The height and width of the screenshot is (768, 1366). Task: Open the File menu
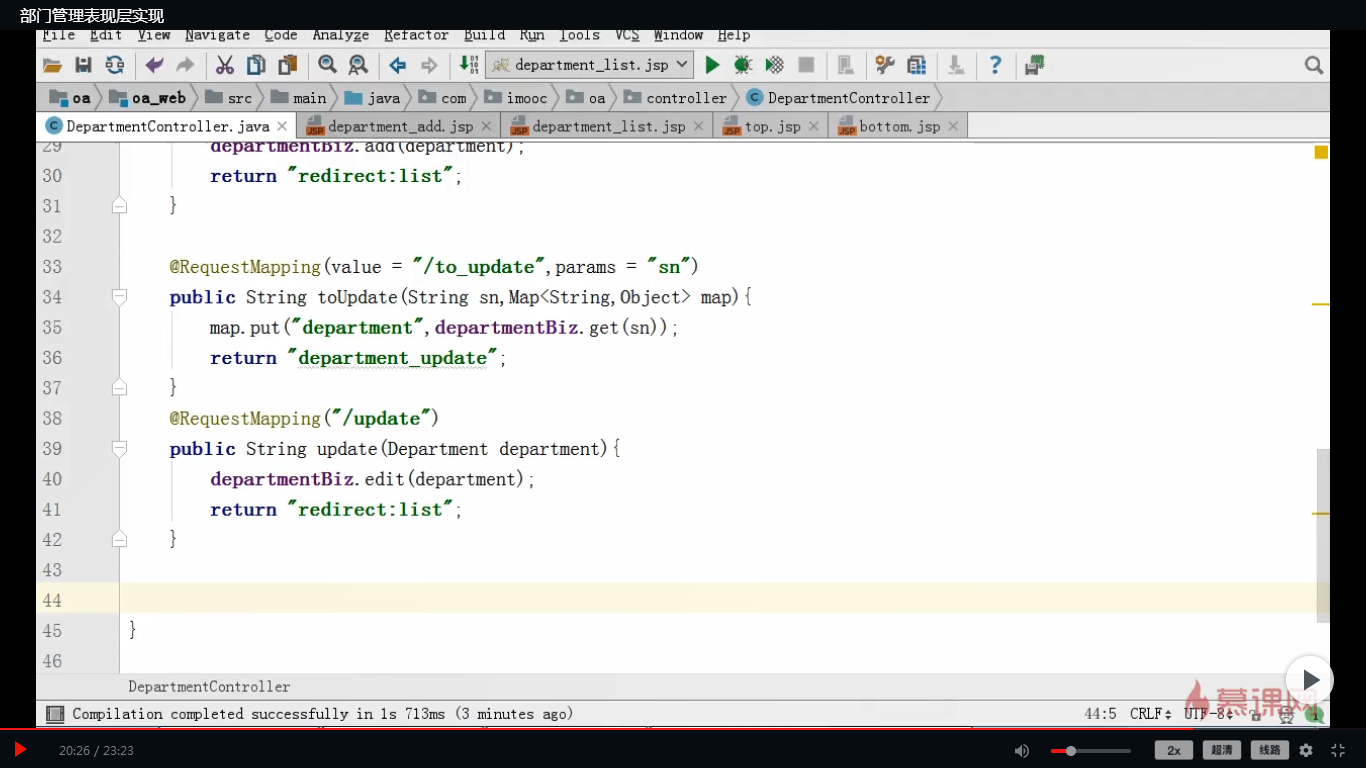(x=59, y=35)
